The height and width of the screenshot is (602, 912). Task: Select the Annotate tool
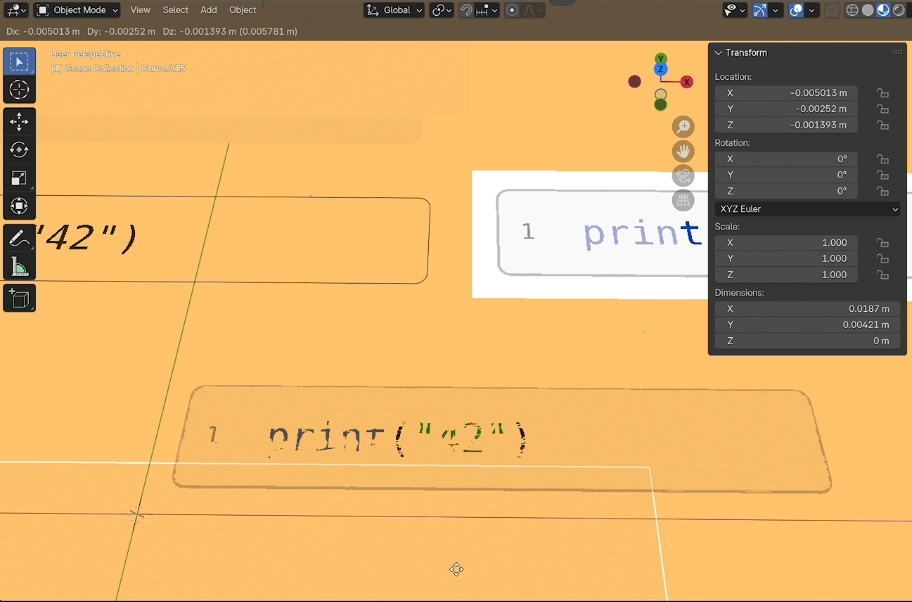(19, 238)
